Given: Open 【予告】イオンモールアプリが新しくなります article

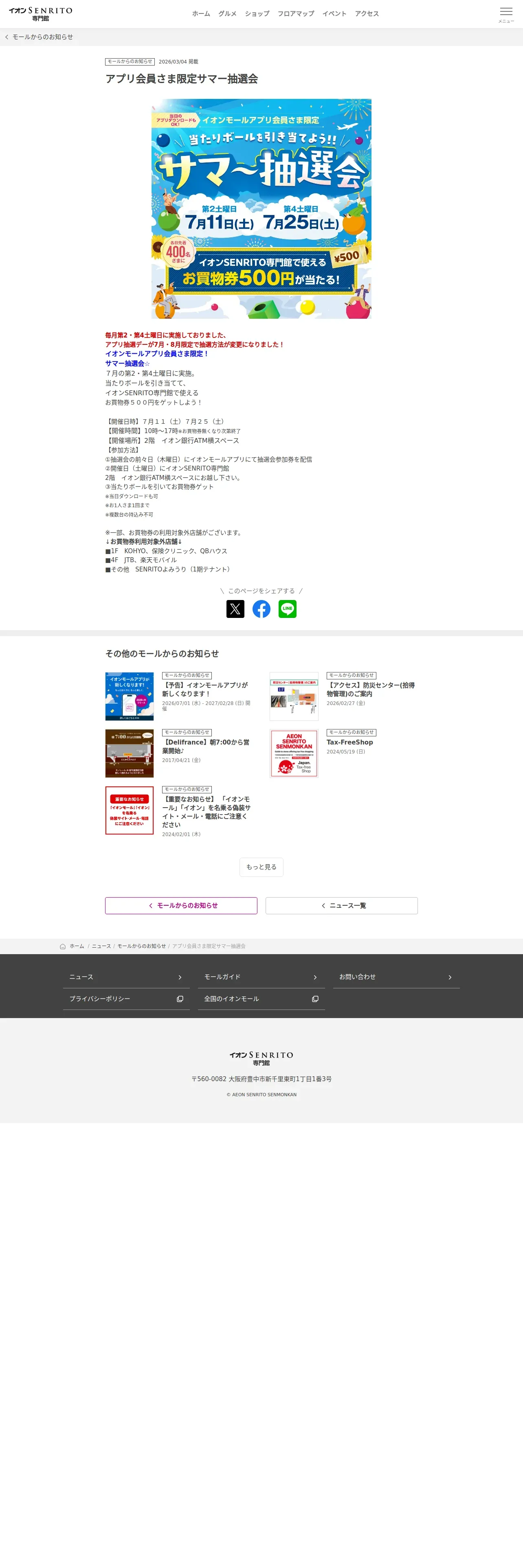Looking at the screenshot, I should 205,689.
